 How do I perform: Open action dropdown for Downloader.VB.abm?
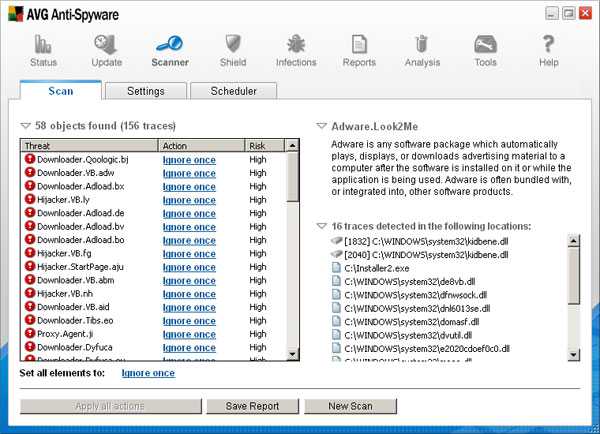(x=189, y=281)
